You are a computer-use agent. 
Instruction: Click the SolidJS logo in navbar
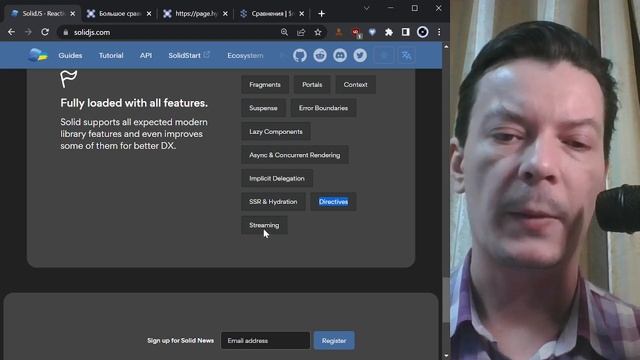pos(38,55)
